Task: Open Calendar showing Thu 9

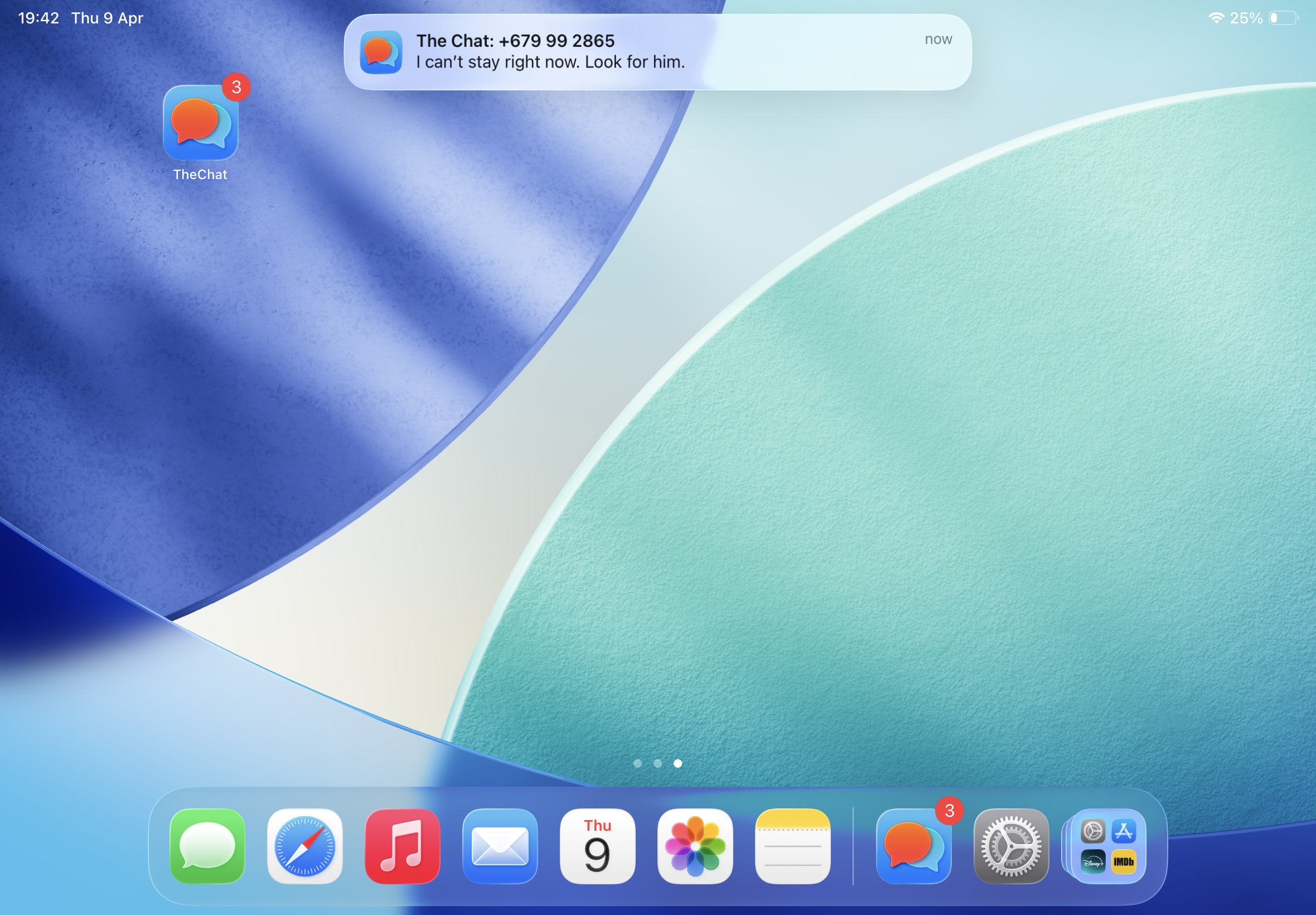Action: (598, 846)
